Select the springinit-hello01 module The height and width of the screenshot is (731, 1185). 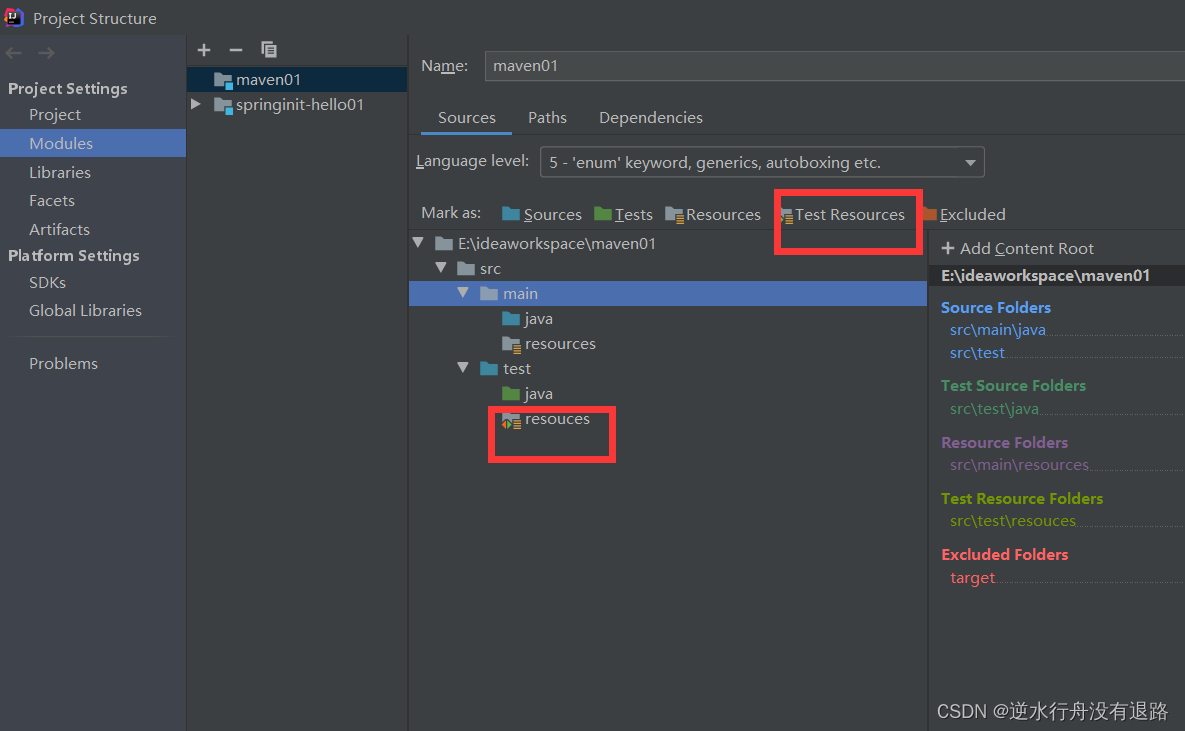coord(297,104)
